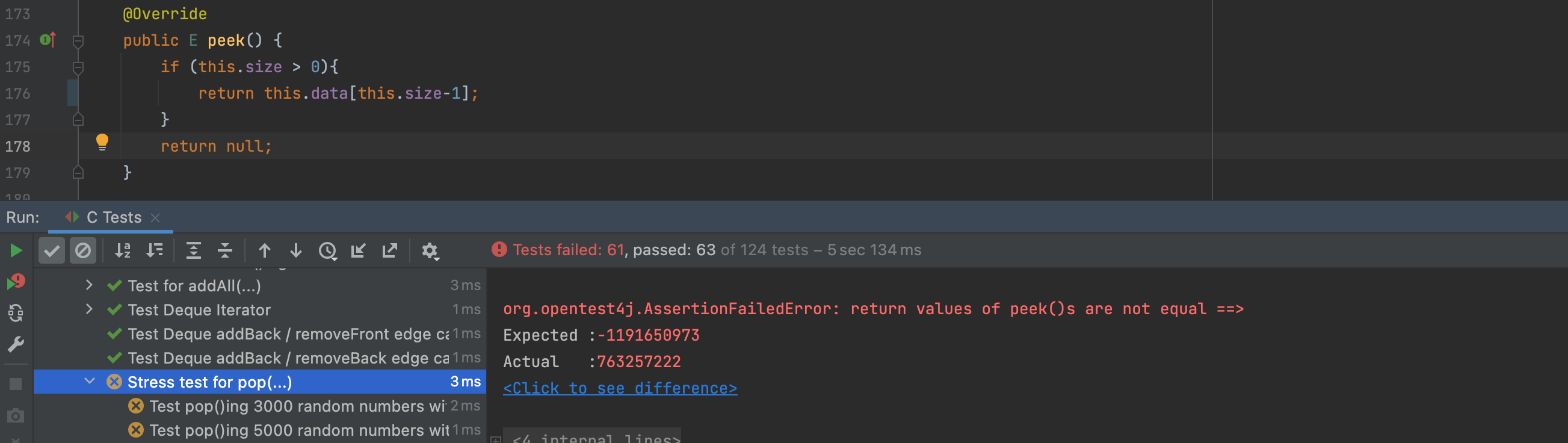This screenshot has width=1568, height=443.
Task: Collapse Stress test for pop(...) node
Action: 90,382
